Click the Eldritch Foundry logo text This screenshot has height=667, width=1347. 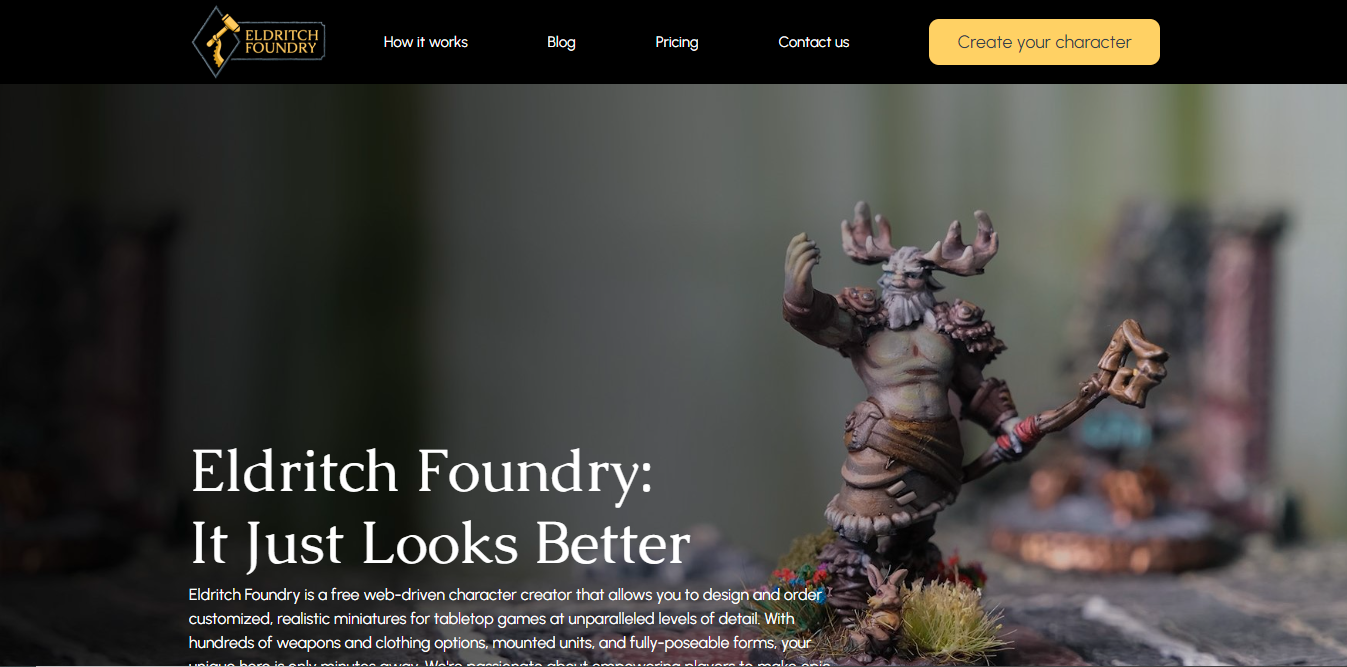pos(281,41)
